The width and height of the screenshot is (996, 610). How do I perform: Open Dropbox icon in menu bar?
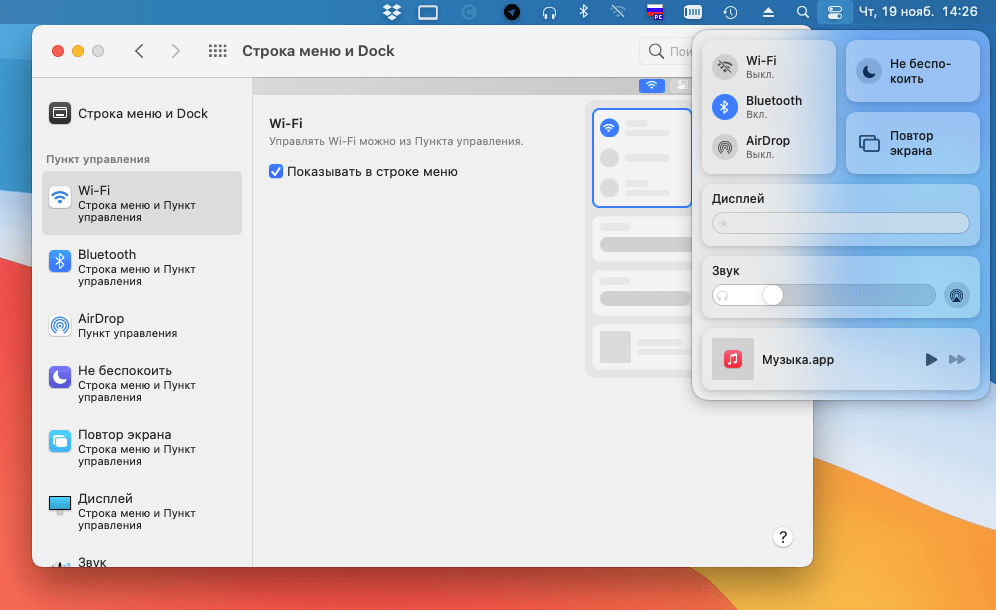(x=392, y=12)
